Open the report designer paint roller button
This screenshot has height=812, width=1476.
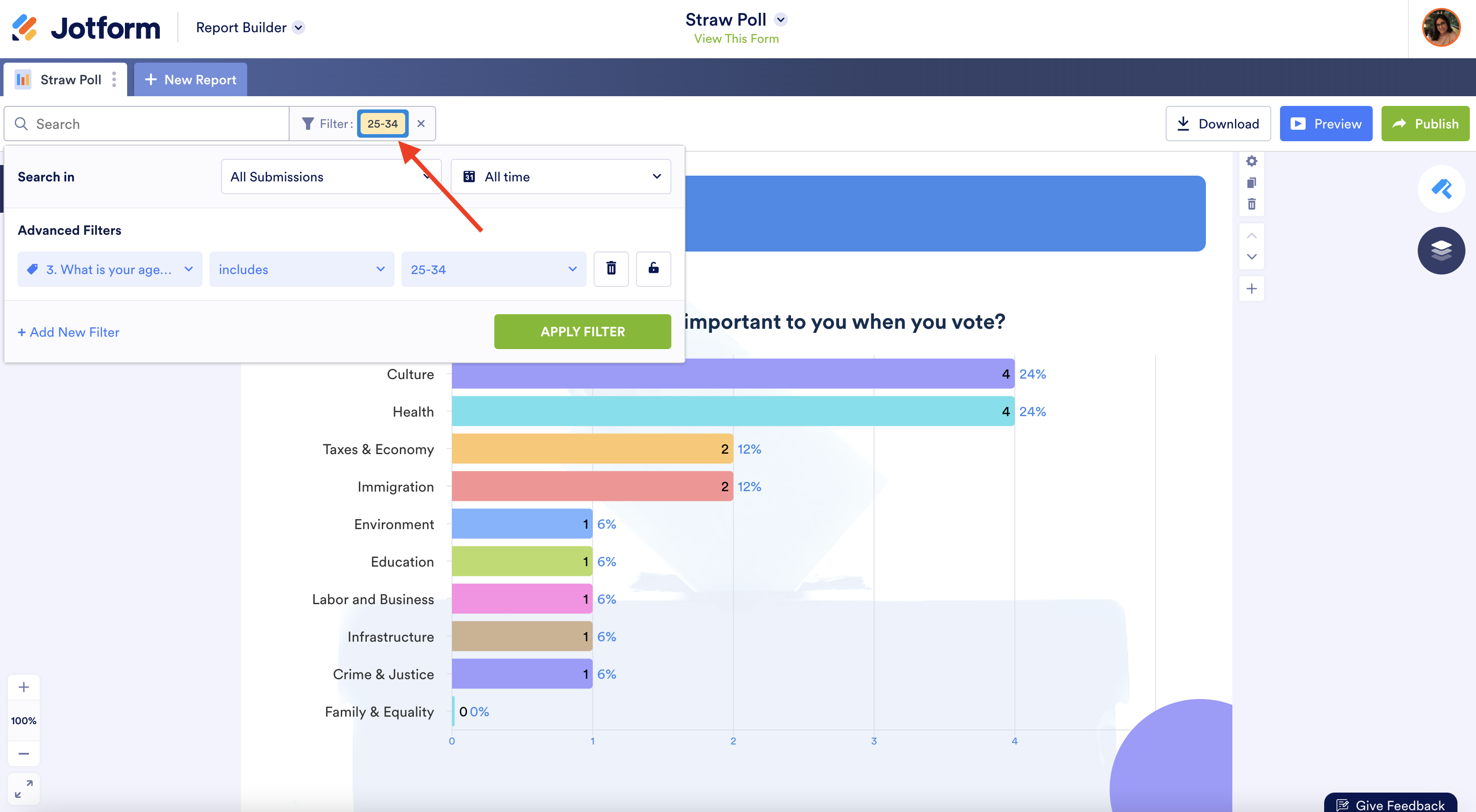(1441, 188)
